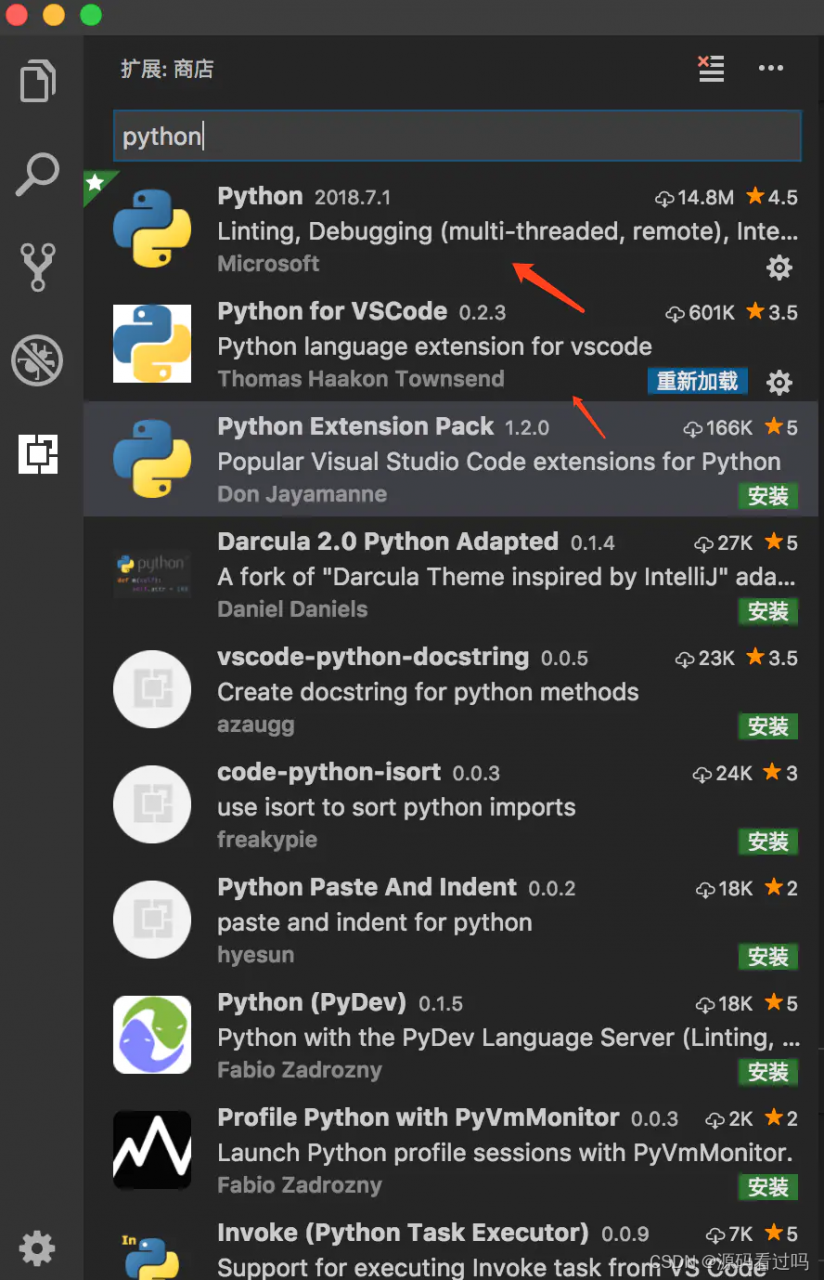
Task: Open the 'Python Extension Pack' title
Action: pyautogui.click(x=355, y=427)
